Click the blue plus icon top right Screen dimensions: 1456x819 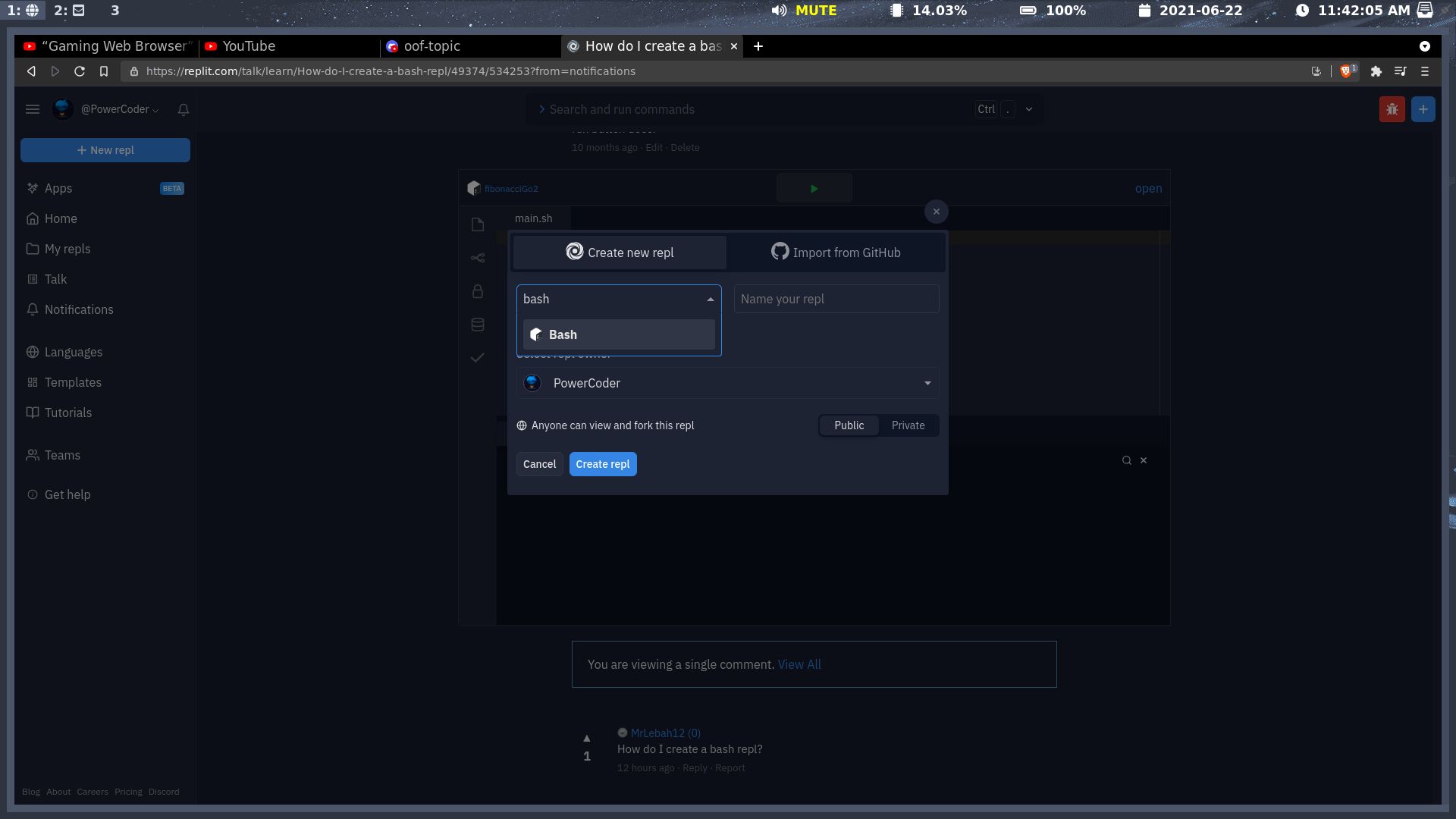[x=1423, y=109]
